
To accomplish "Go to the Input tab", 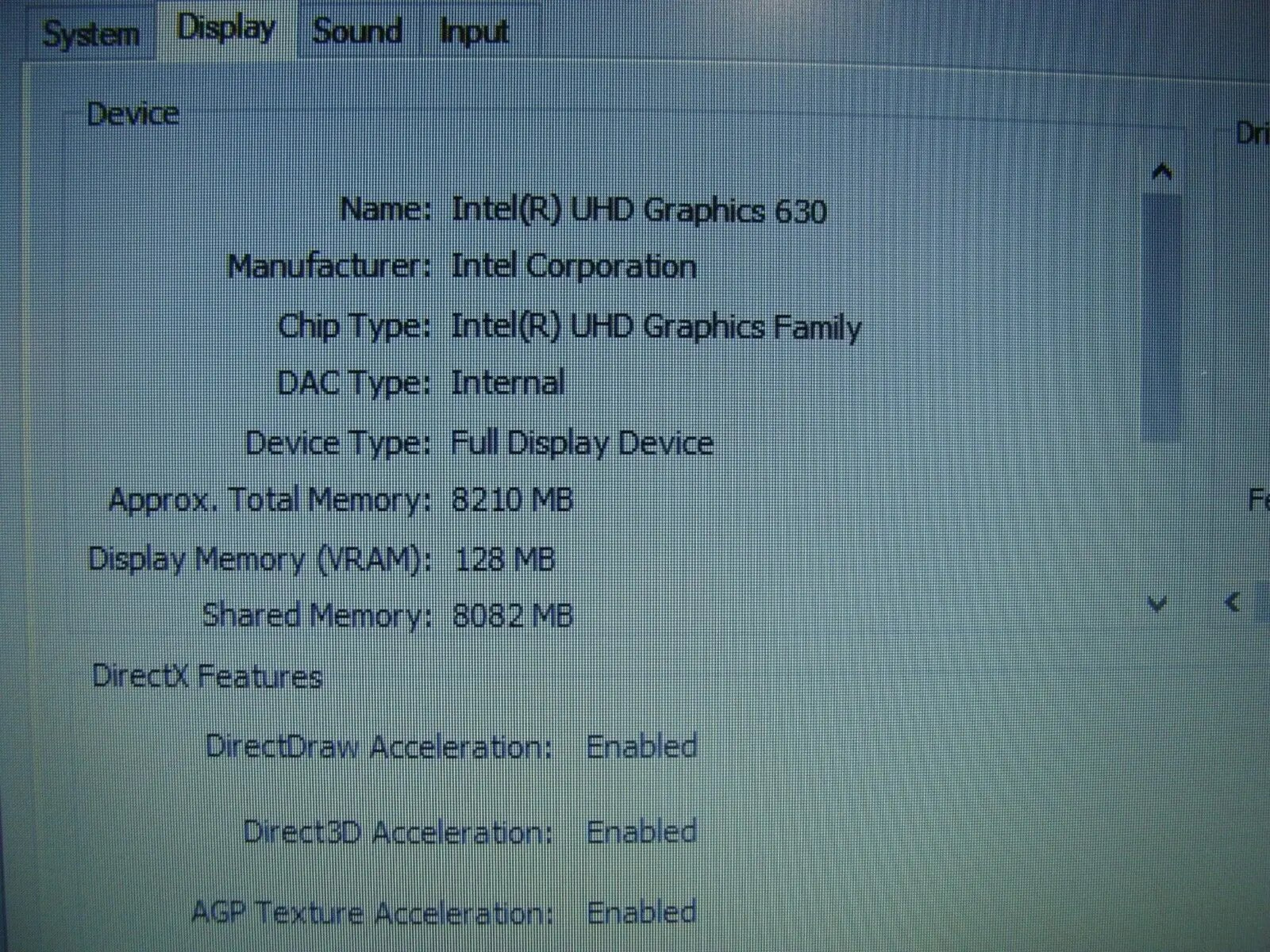I will tap(474, 32).
